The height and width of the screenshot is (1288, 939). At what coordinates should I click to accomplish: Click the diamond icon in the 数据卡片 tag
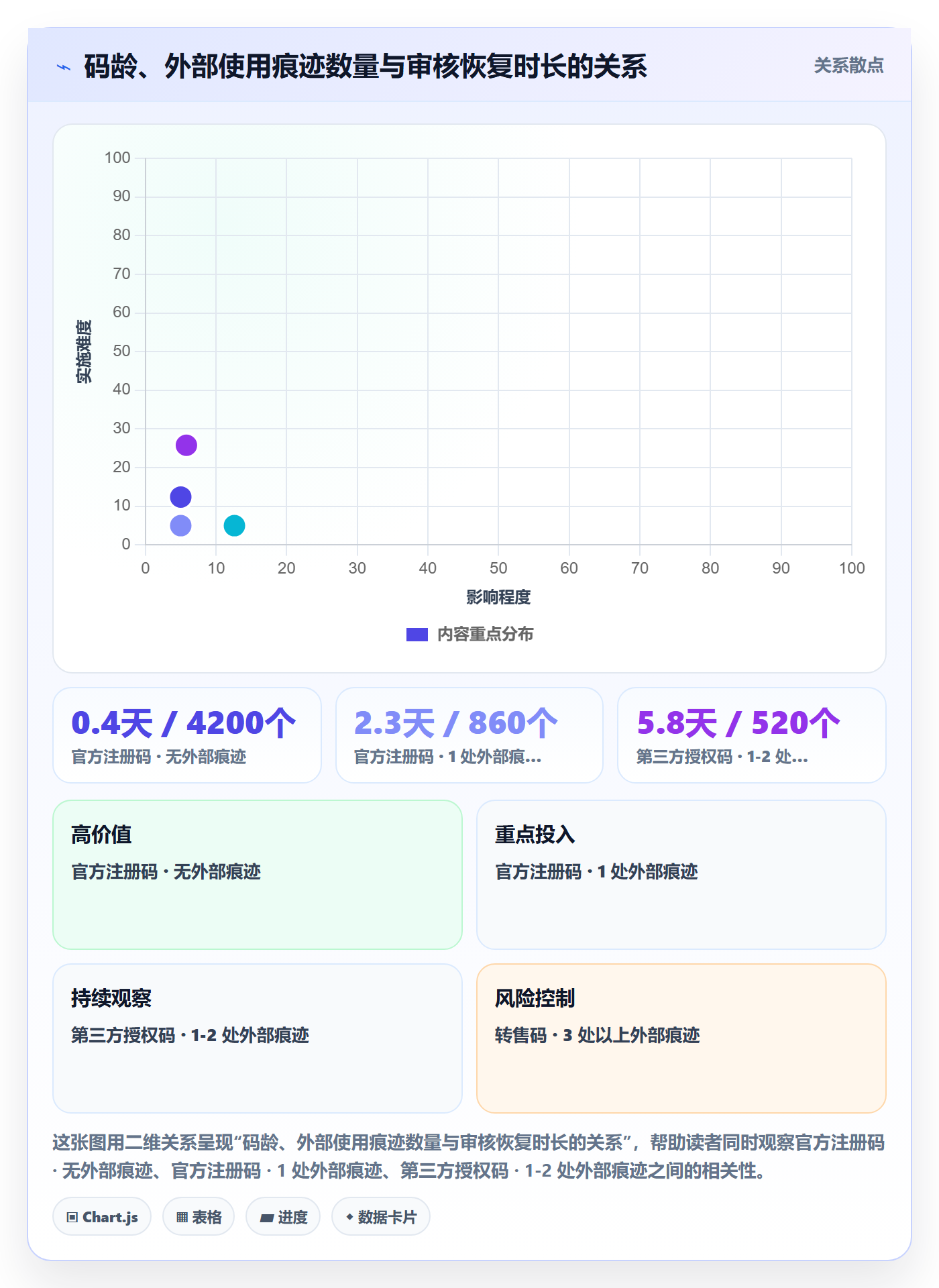(x=349, y=1217)
